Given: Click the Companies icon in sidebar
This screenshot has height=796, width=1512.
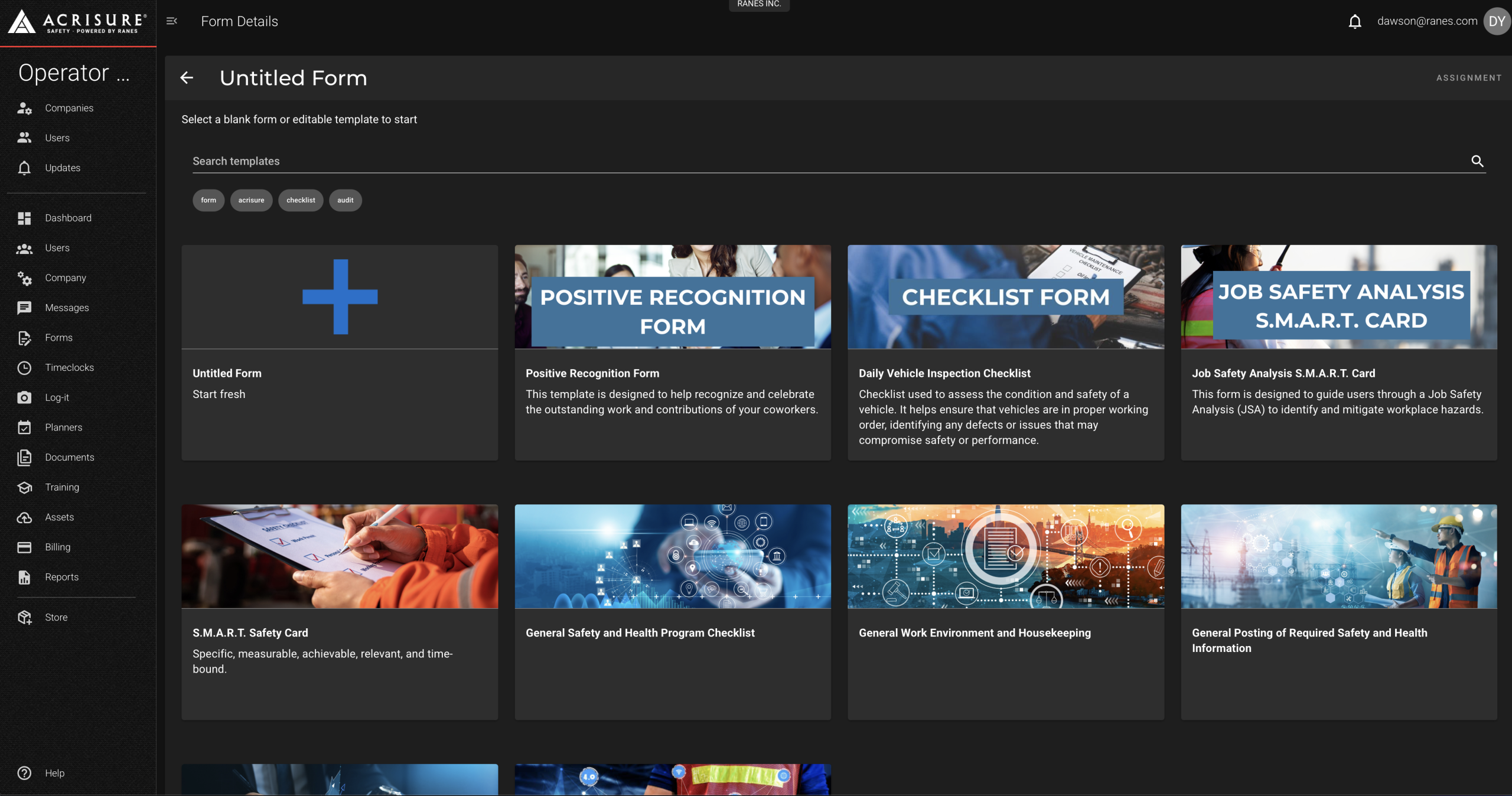Looking at the screenshot, I should (x=24, y=108).
